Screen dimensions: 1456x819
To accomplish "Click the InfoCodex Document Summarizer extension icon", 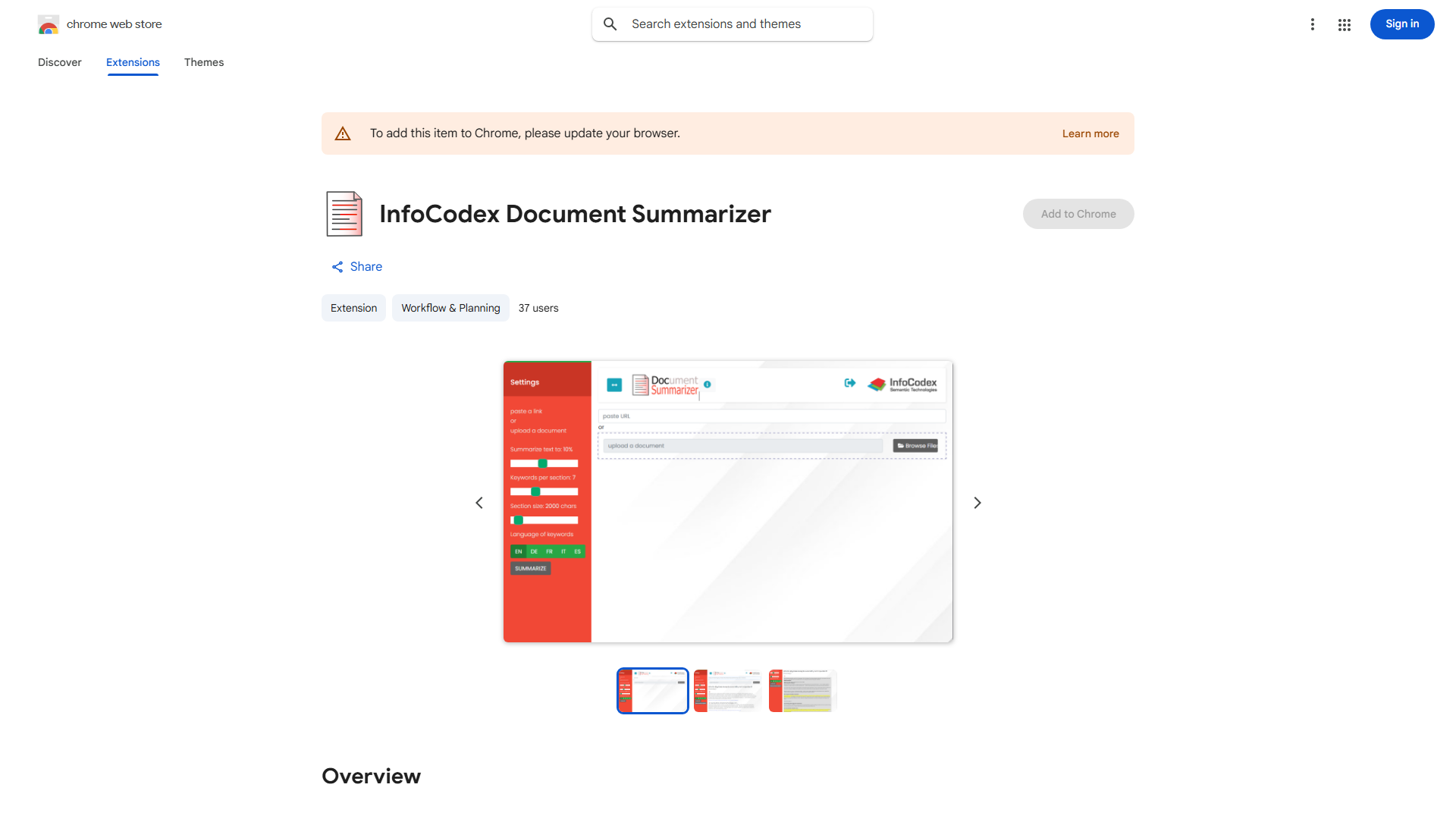I will pyautogui.click(x=344, y=213).
